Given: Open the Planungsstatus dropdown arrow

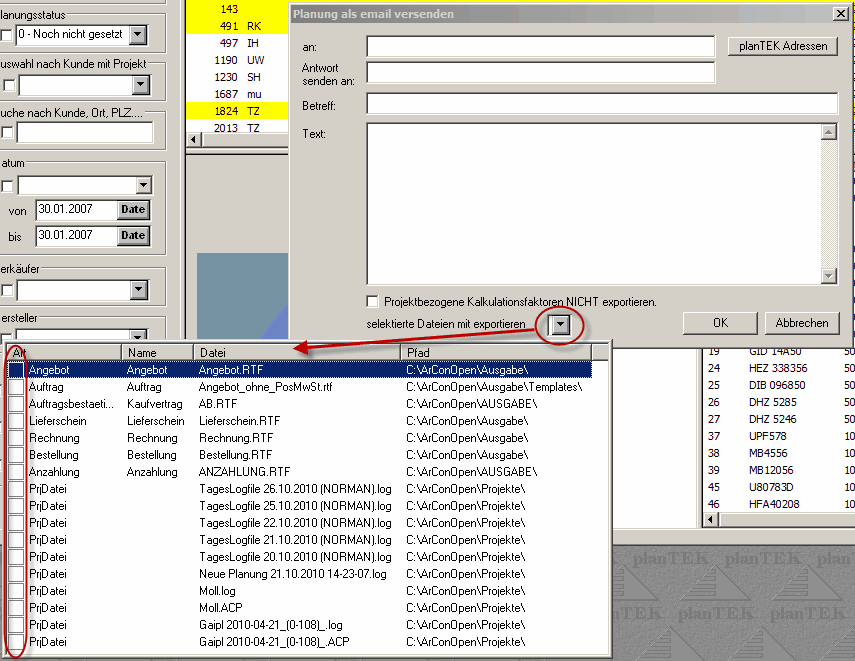Looking at the screenshot, I should tap(138, 35).
